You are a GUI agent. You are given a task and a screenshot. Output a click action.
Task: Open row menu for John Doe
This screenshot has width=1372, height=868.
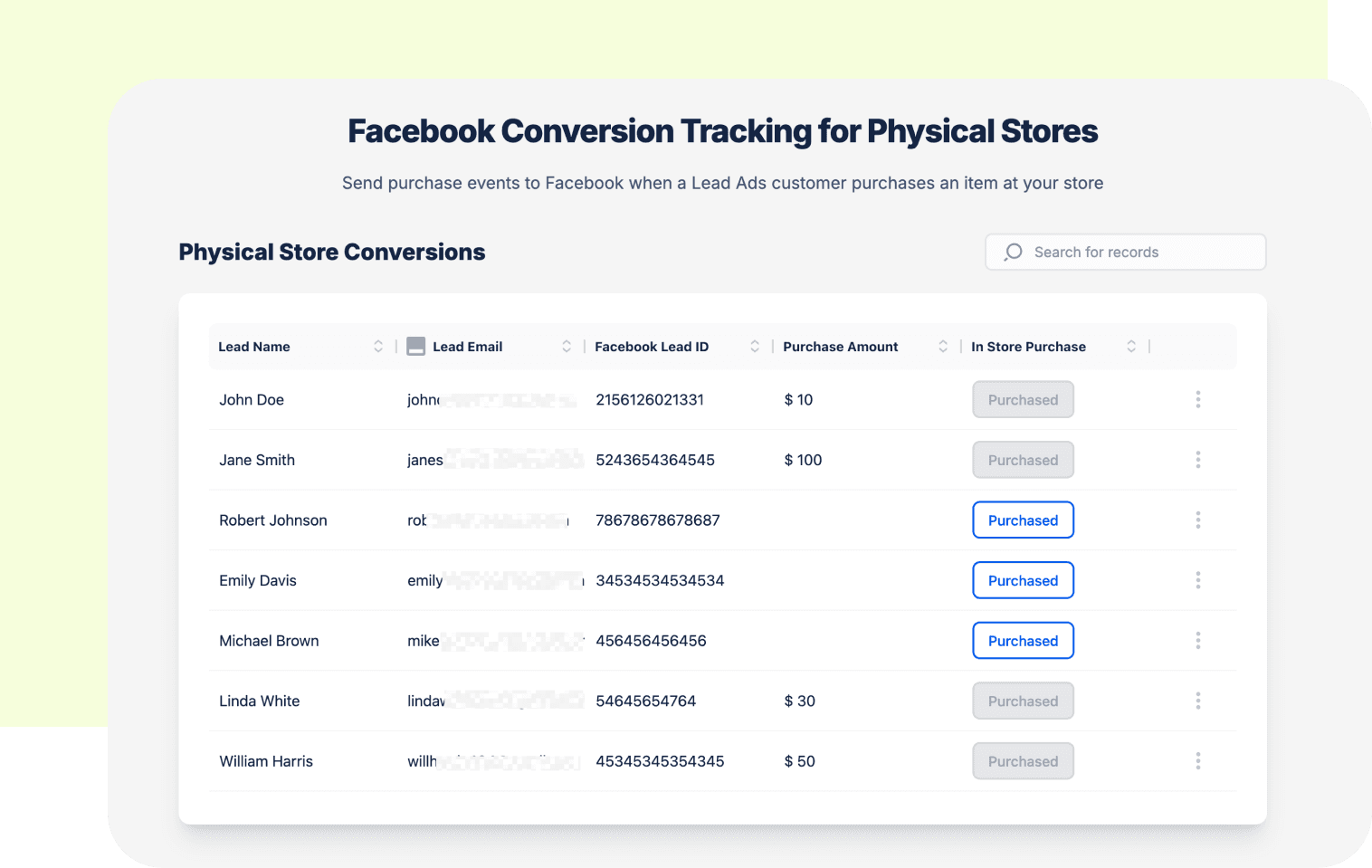pyautogui.click(x=1197, y=399)
